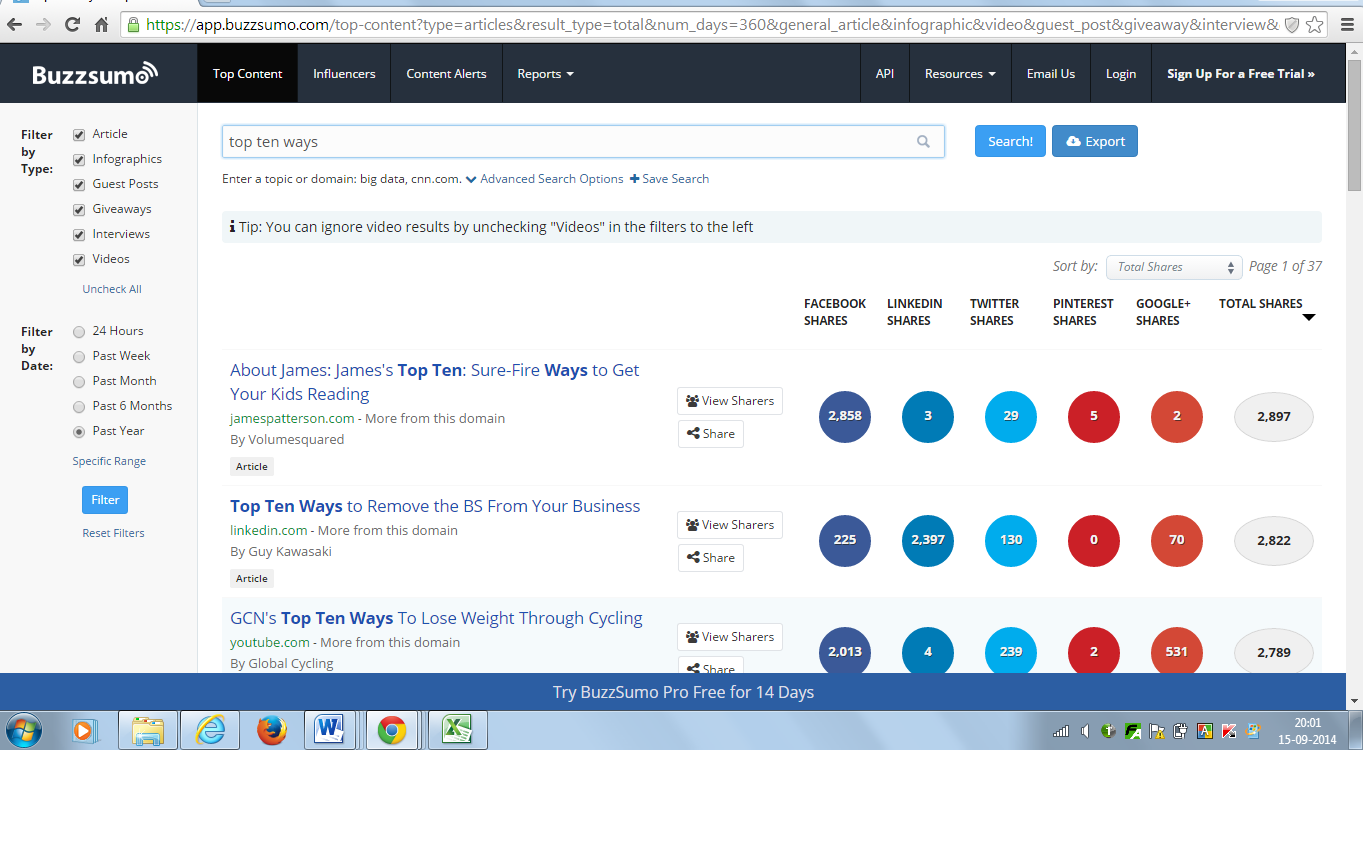
Task: Click the browser home icon
Action: pos(101,24)
